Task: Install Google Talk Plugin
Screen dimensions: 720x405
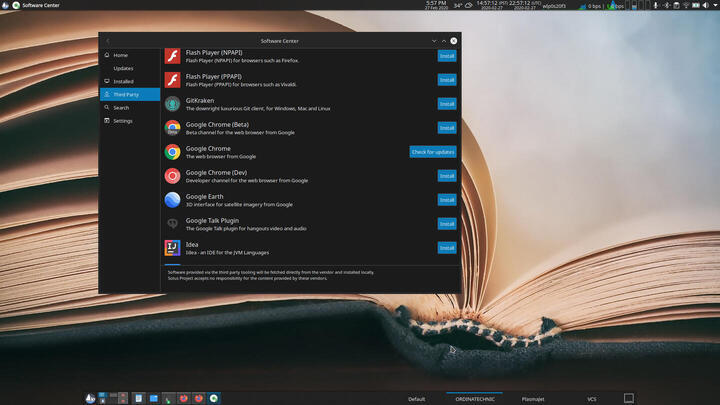Action: [447, 224]
